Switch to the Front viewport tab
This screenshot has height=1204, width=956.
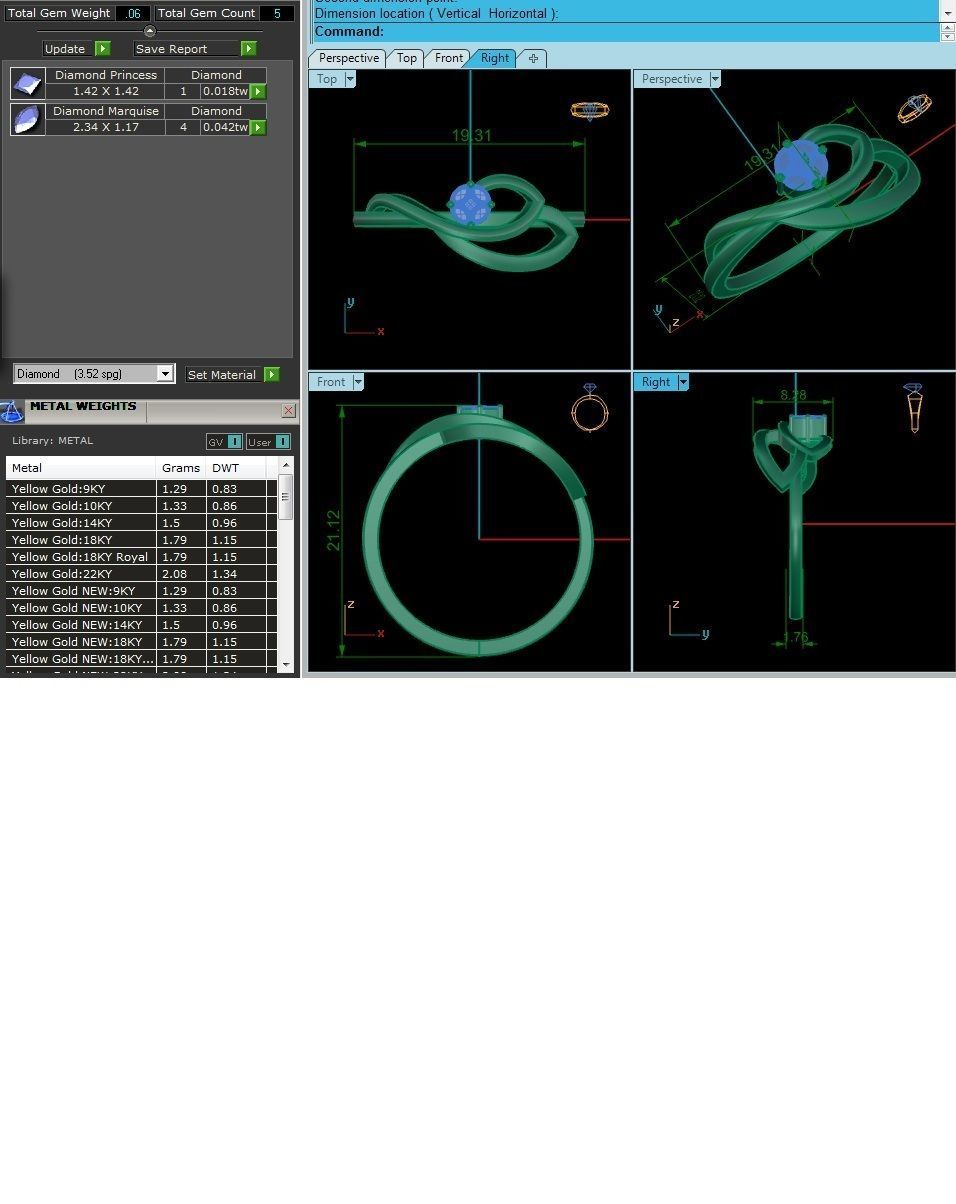click(449, 58)
